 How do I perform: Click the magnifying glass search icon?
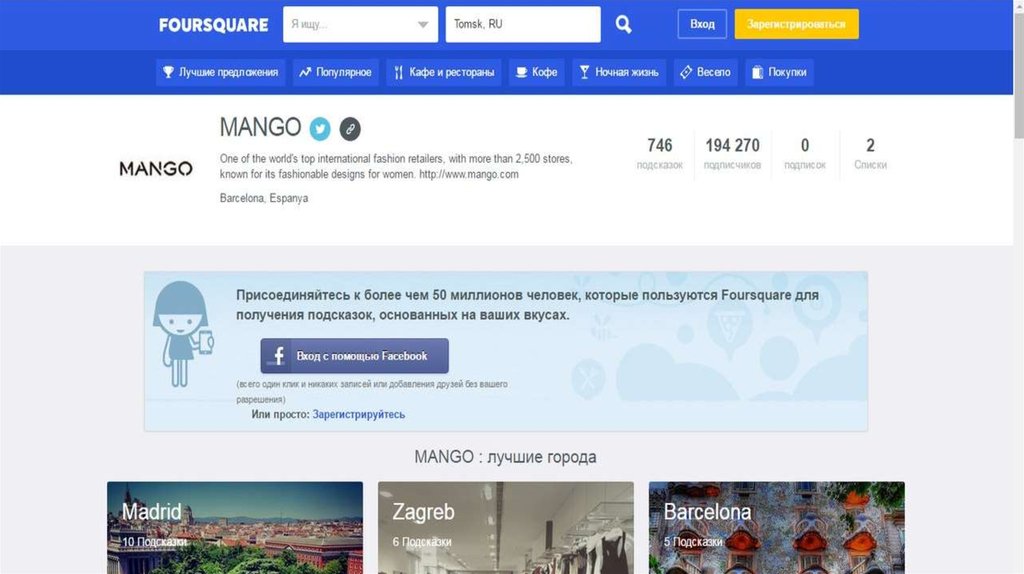point(623,24)
